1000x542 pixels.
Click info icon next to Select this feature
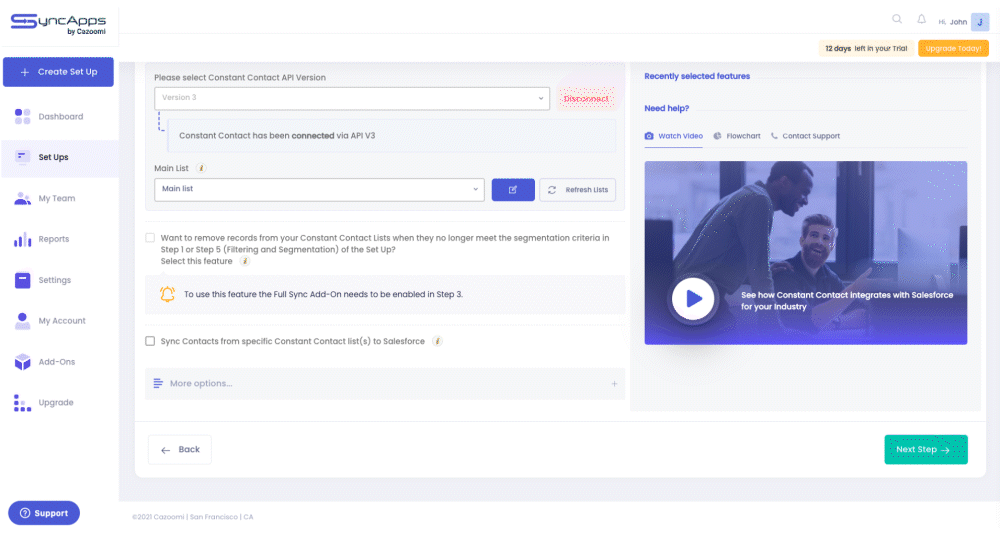pyautogui.click(x=244, y=261)
